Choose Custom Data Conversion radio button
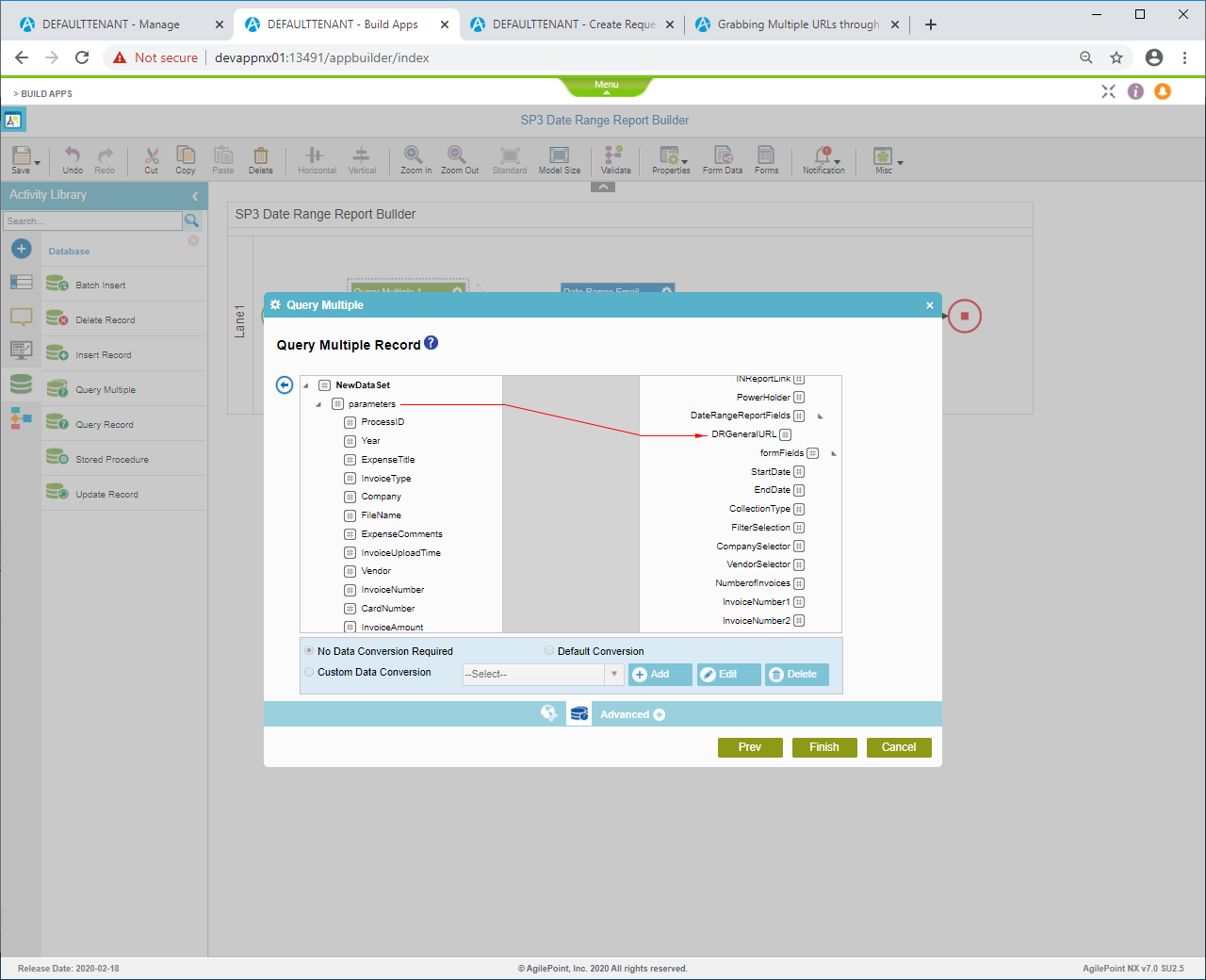The height and width of the screenshot is (980, 1206). [309, 672]
